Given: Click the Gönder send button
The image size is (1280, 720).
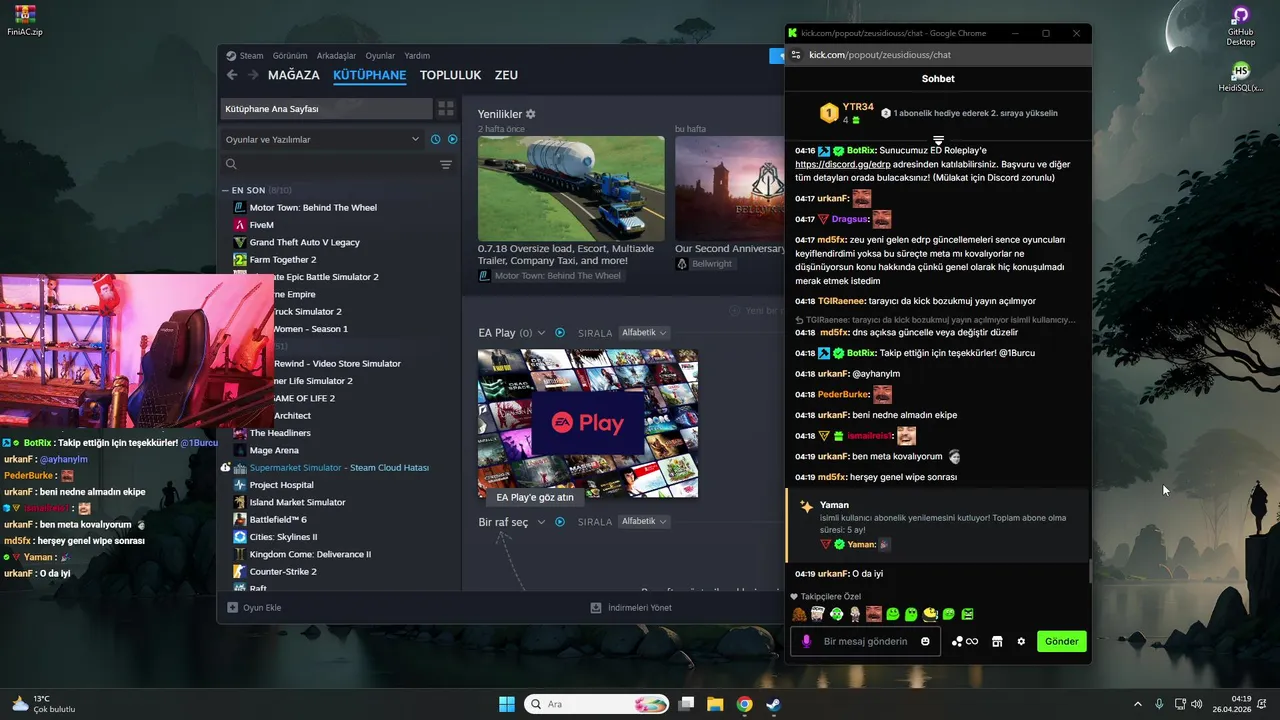Looking at the screenshot, I should pyautogui.click(x=1062, y=641).
